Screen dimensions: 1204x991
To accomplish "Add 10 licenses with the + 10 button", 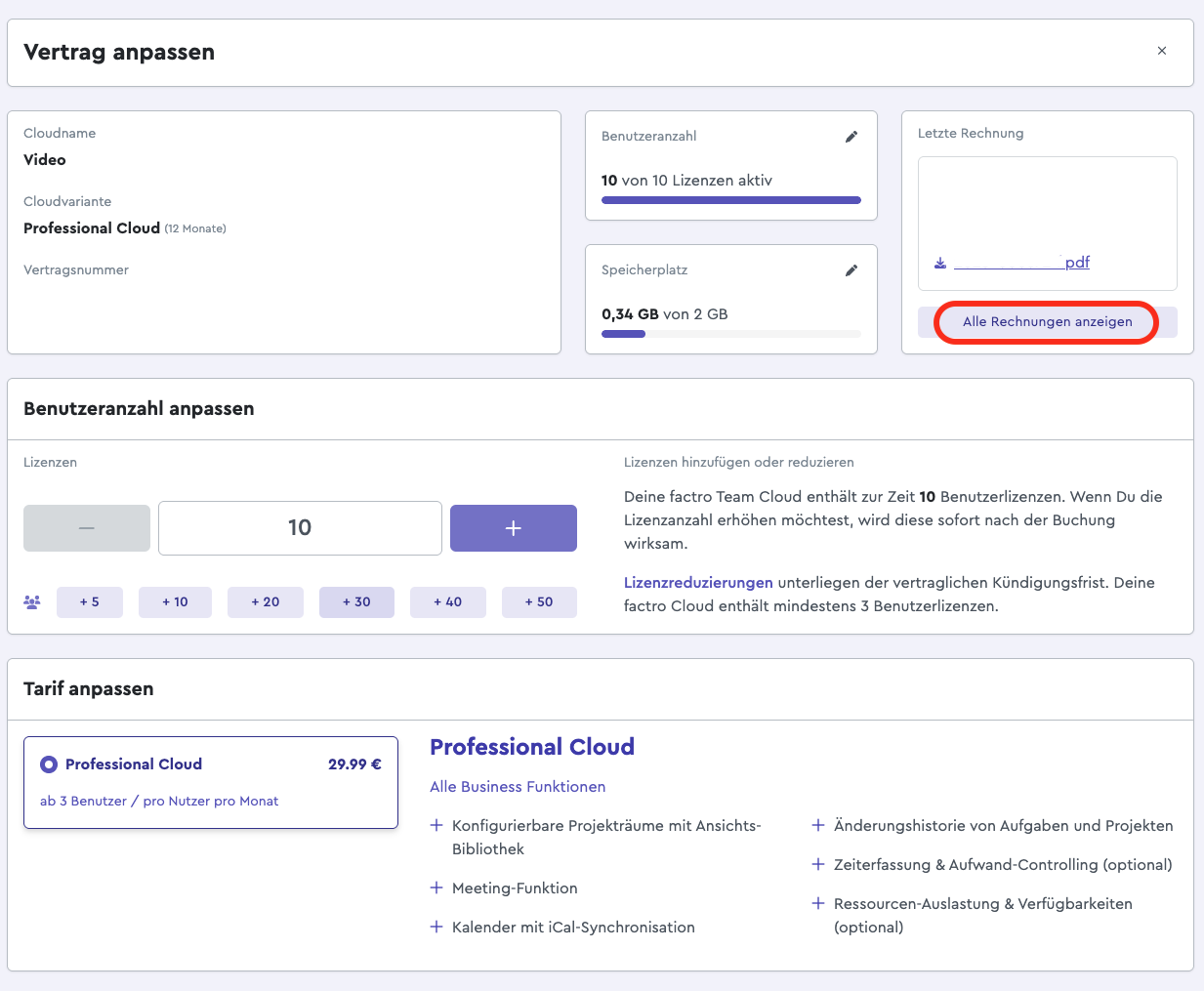I will [175, 602].
